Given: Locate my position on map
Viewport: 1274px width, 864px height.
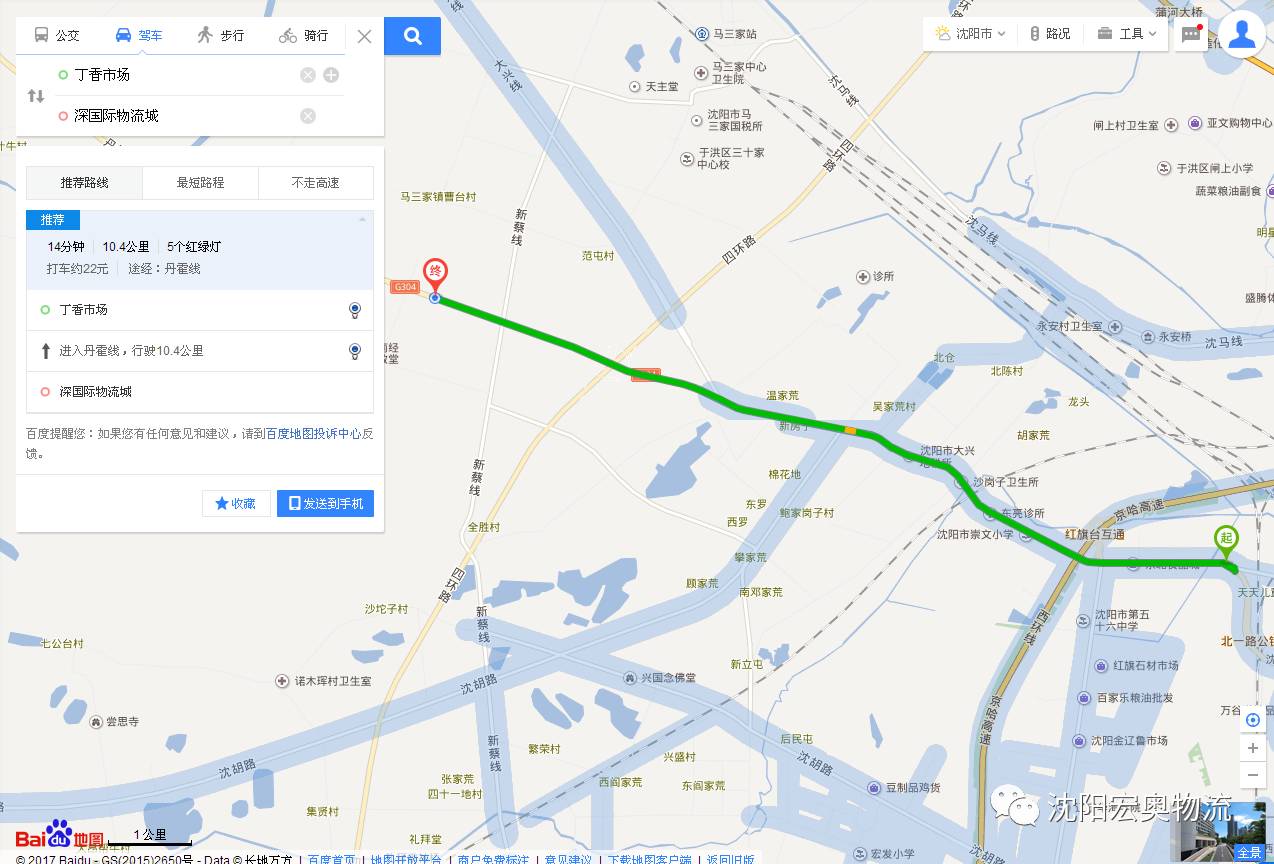Looking at the screenshot, I should pyautogui.click(x=1253, y=720).
